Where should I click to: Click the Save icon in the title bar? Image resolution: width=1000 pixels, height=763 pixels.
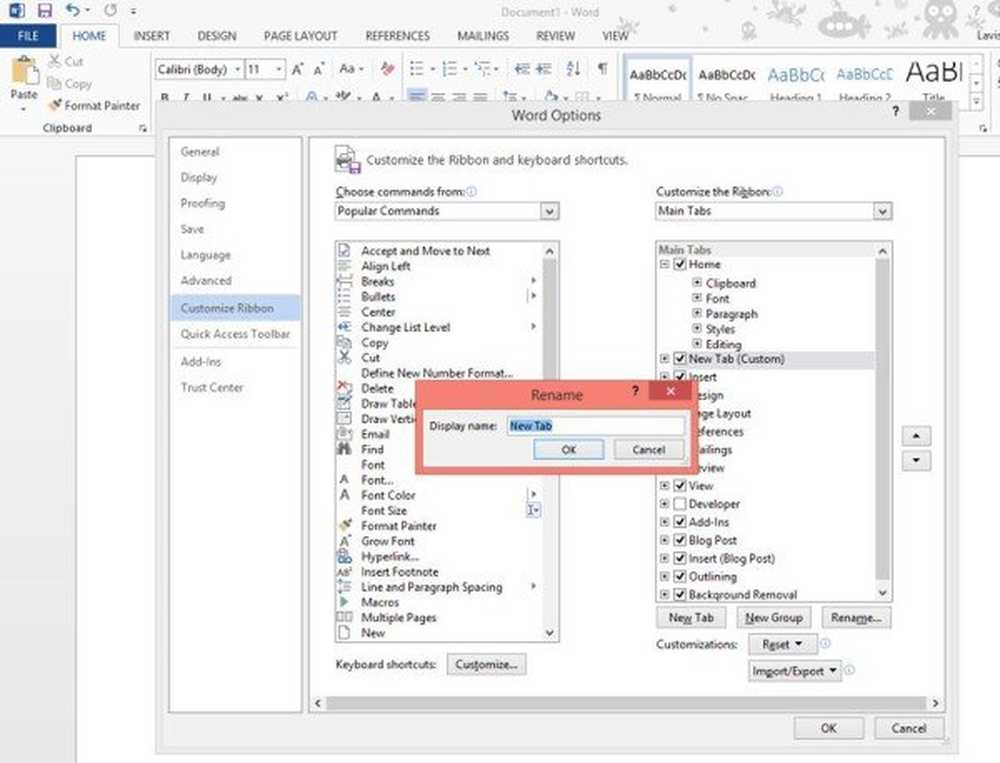[x=44, y=11]
